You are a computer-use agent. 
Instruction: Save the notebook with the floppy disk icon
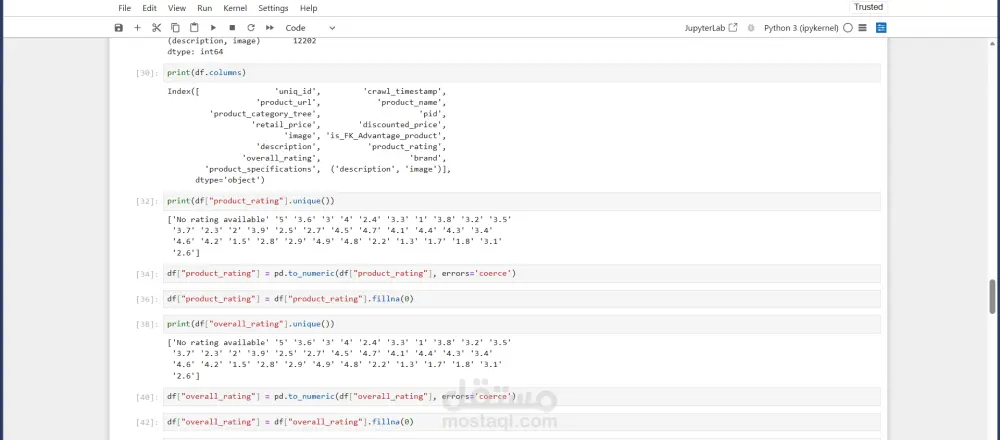[119, 28]
